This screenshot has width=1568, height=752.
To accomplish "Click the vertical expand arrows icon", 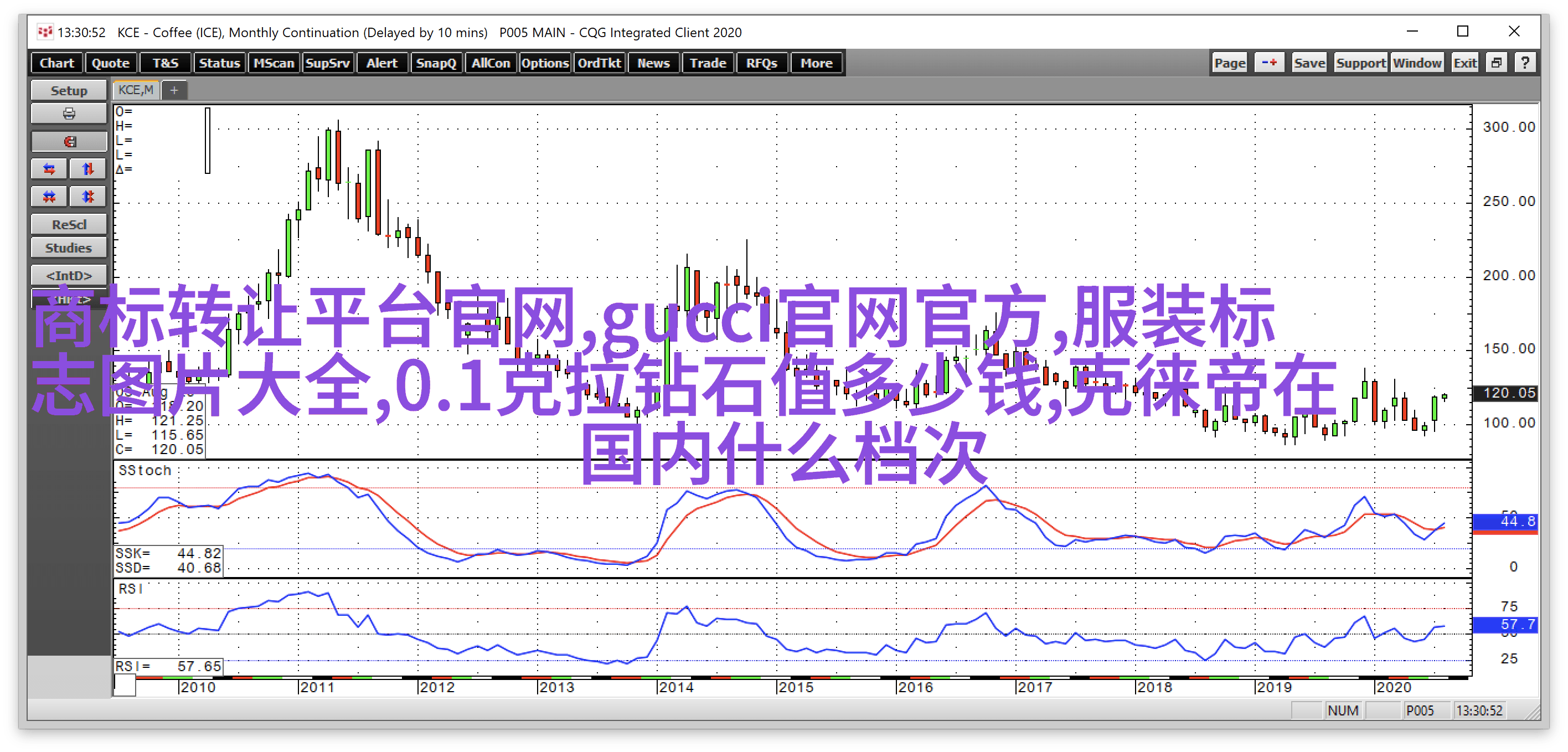I will pos(87,169).
